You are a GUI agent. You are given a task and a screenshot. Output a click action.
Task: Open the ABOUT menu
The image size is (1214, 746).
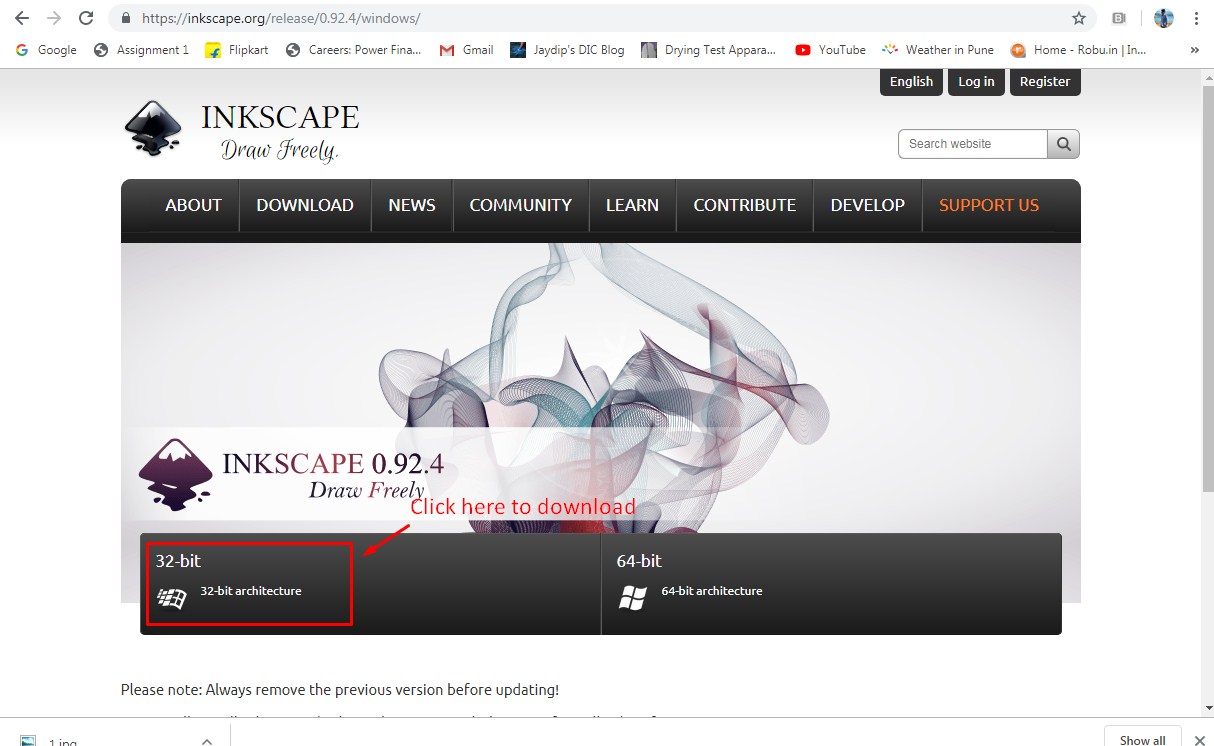pos(193,205)
